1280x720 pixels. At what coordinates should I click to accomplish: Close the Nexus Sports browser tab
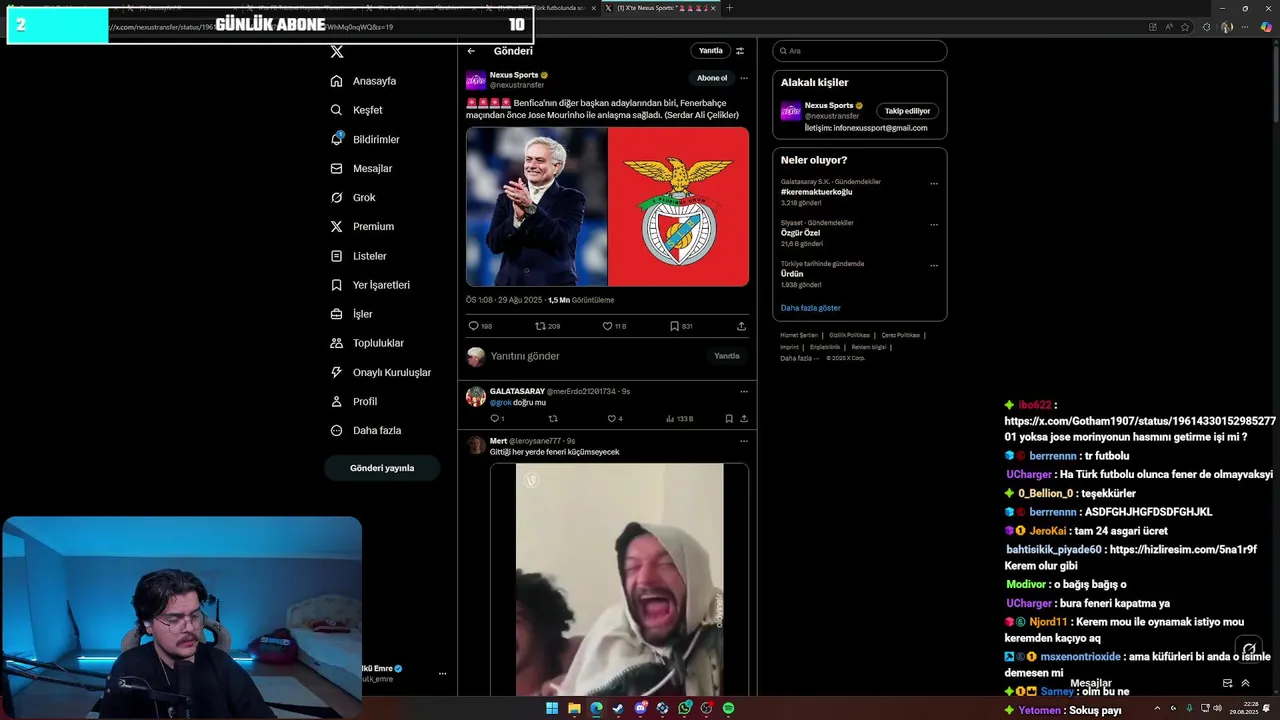tap(714, 8)
